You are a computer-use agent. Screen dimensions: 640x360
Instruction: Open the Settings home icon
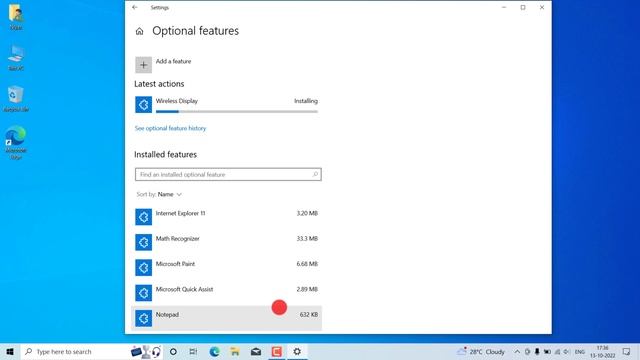tap(139, 31)
